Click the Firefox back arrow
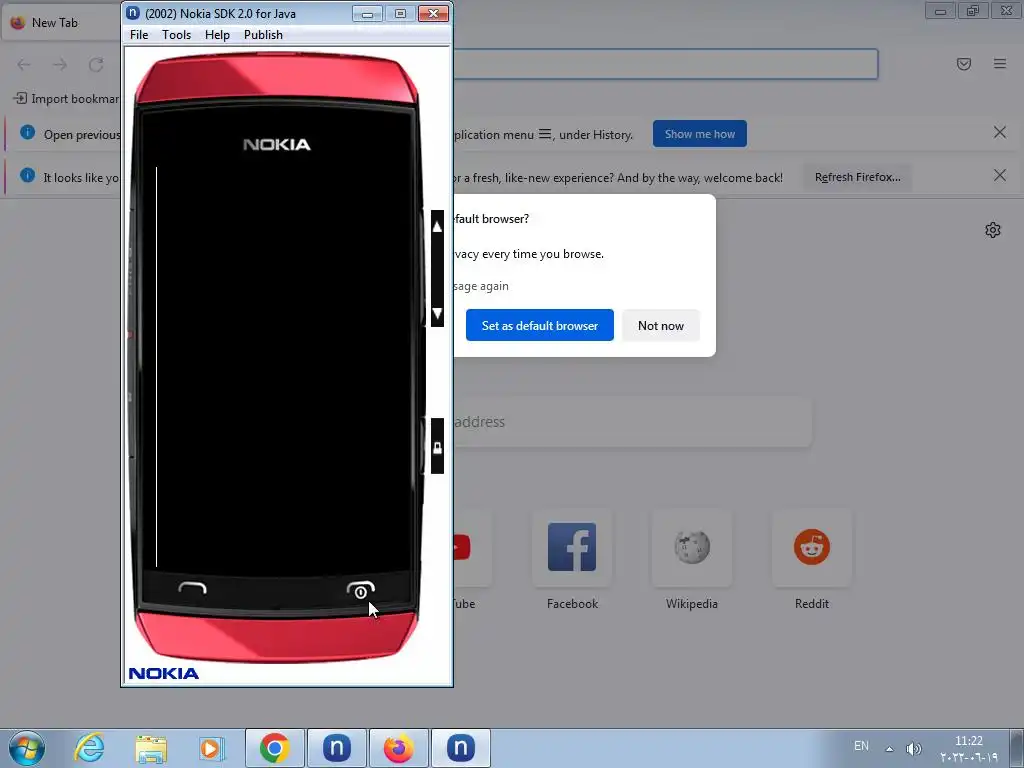The height and width of the screenshot is (768, 1024). click(24, 64)
